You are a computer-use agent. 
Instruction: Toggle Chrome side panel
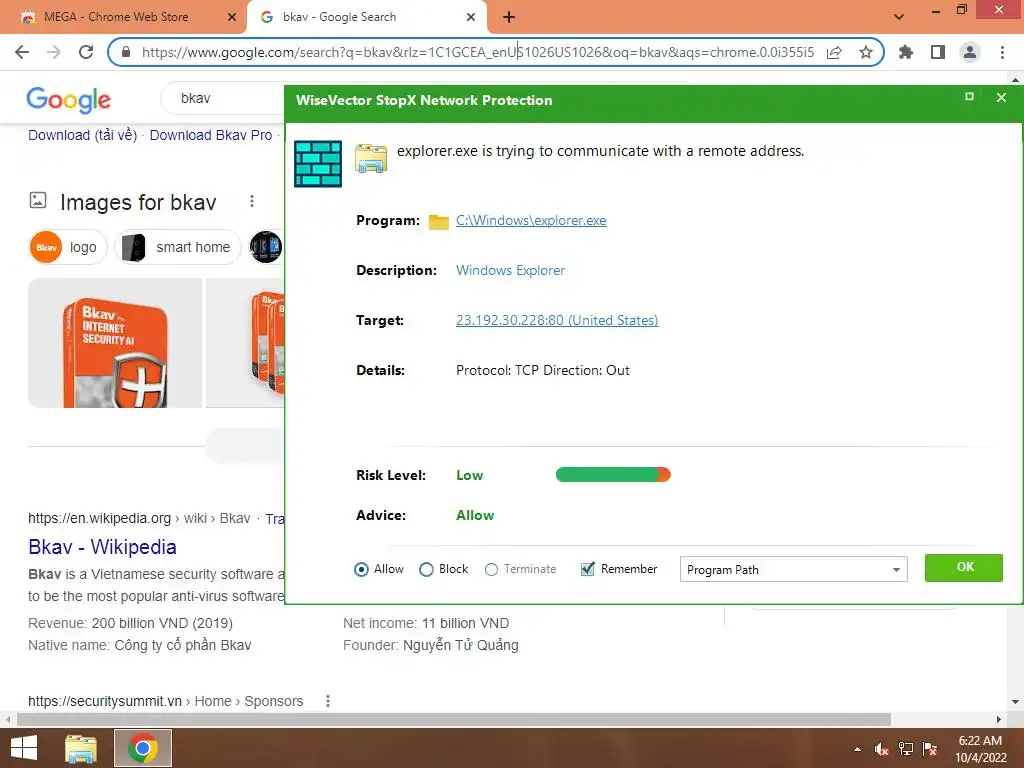point(938,52)
